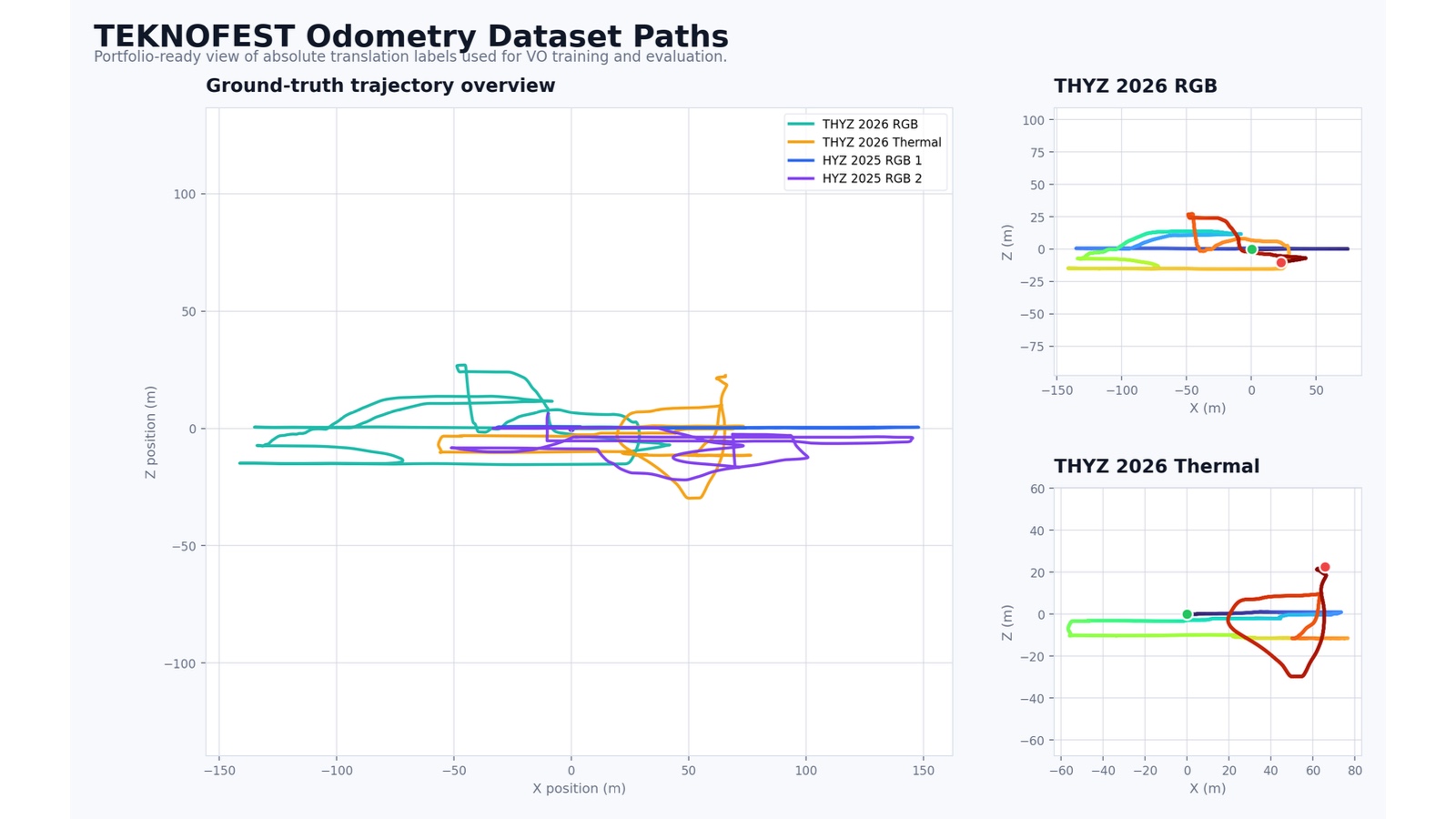Image resolution: width=1456 pixels, height=819 pixels.
Task: Click the −150 tick on the overview X axis
Action: pos(219,771)
